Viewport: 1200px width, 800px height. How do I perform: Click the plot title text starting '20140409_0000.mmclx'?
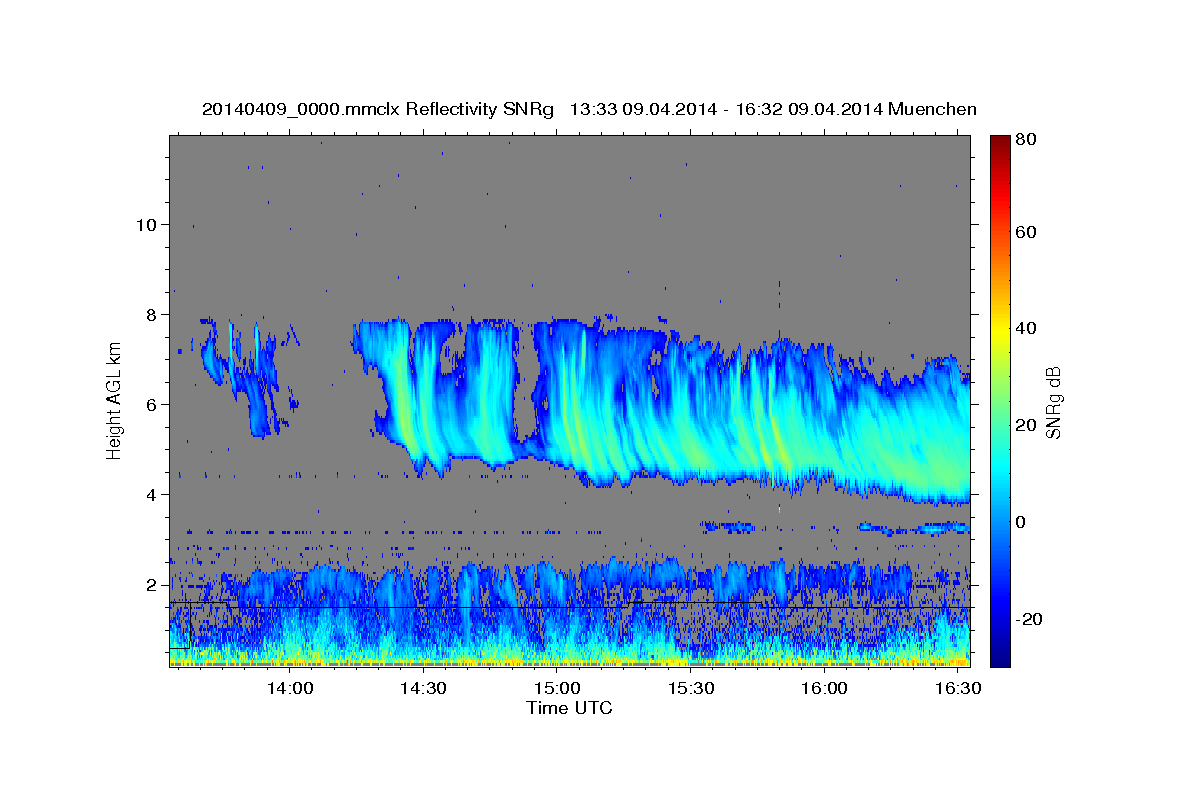pyautogui.click(x=589, y=109)
